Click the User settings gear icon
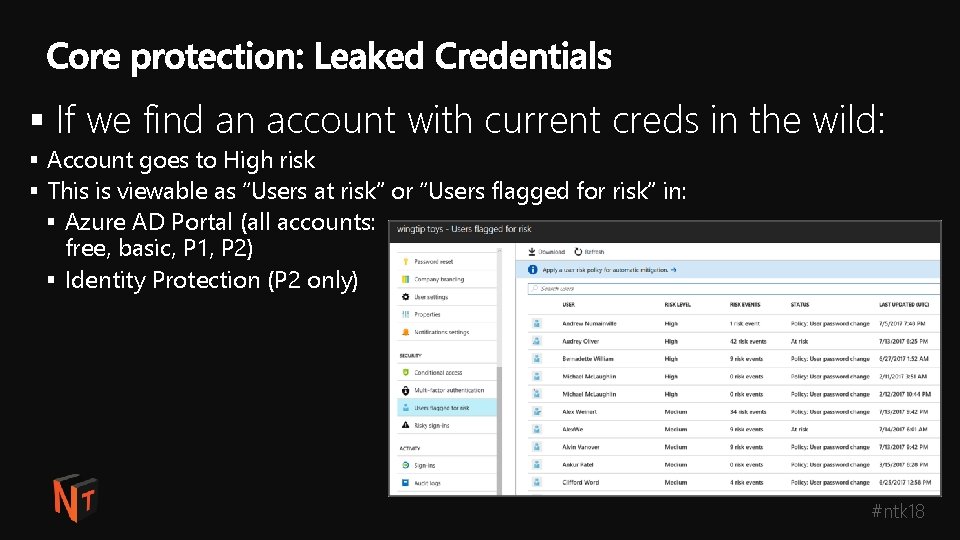 (405, 297)
